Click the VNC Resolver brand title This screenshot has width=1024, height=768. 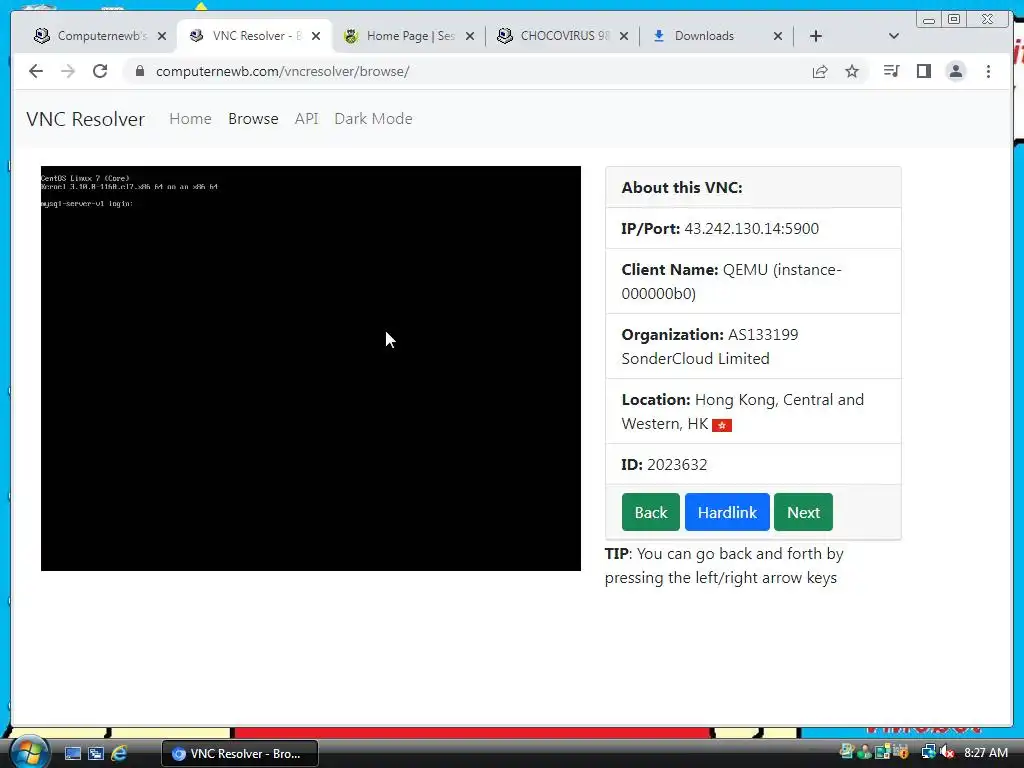point(86,119)
